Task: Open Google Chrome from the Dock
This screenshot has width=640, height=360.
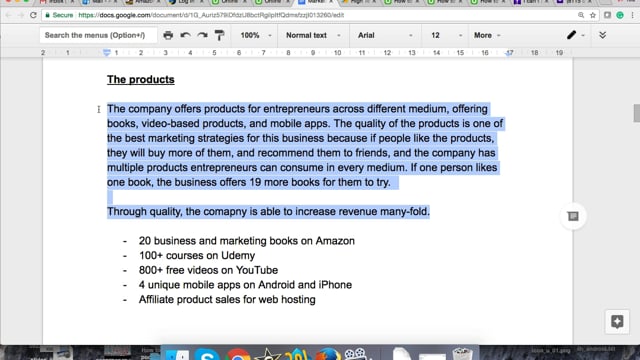Action: tap(238, 354)
